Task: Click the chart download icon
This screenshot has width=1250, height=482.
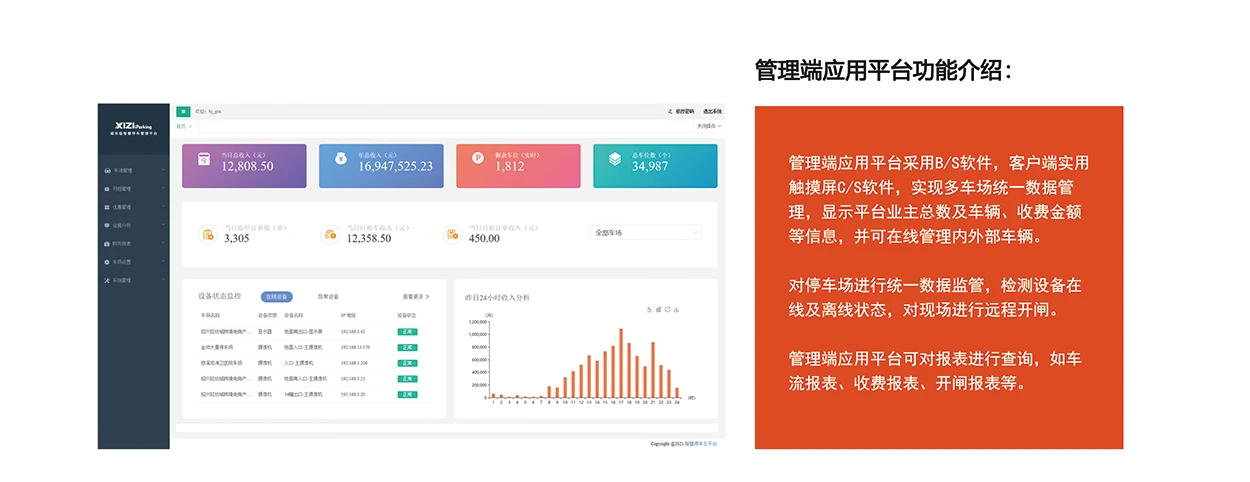Action: pos(676,309)
